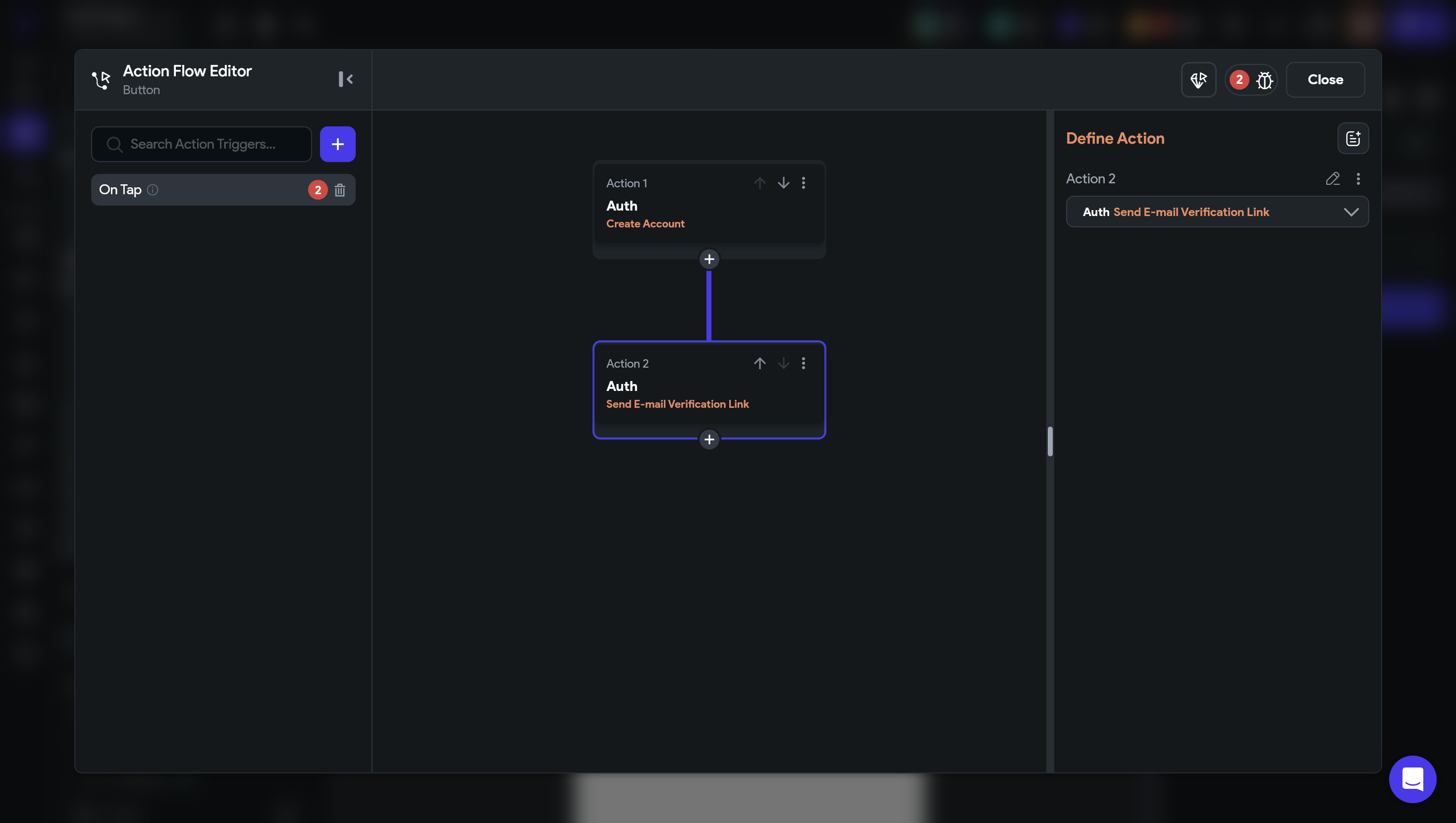Expand the Auth Send E-mail Verification dropdown

(x=1351, y=212)
